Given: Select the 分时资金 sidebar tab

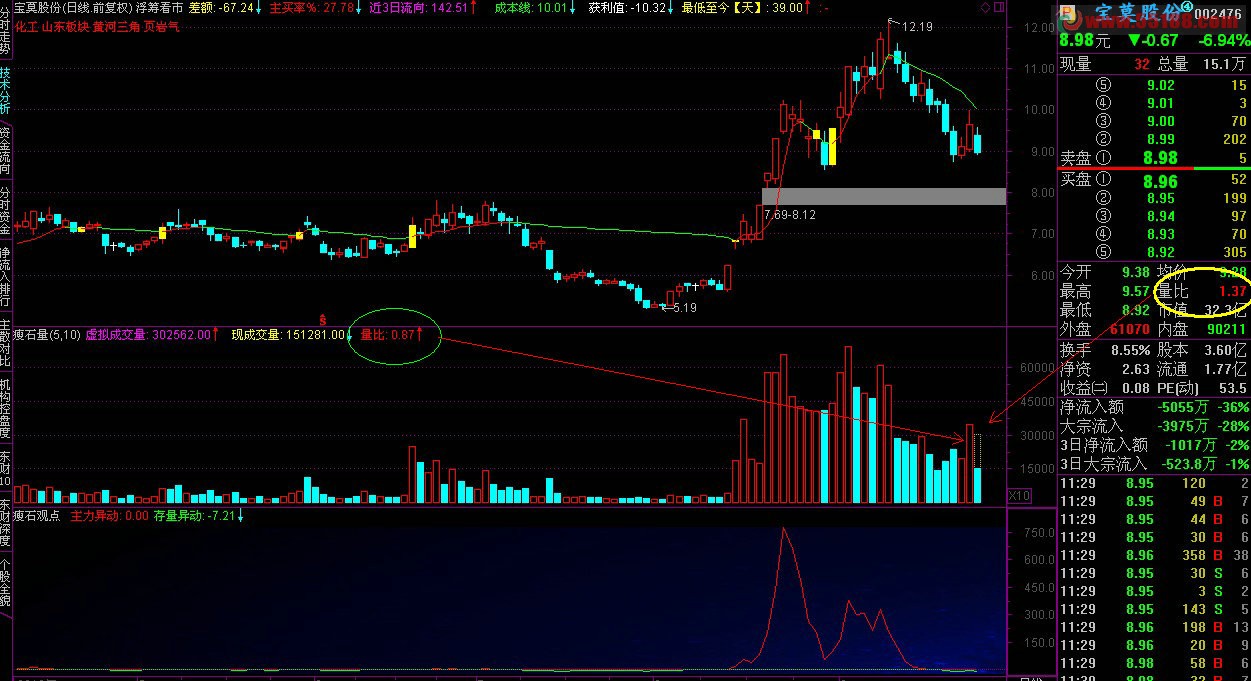Looking at the screenshot, I should pyautogui.click(x=5, y=212).
